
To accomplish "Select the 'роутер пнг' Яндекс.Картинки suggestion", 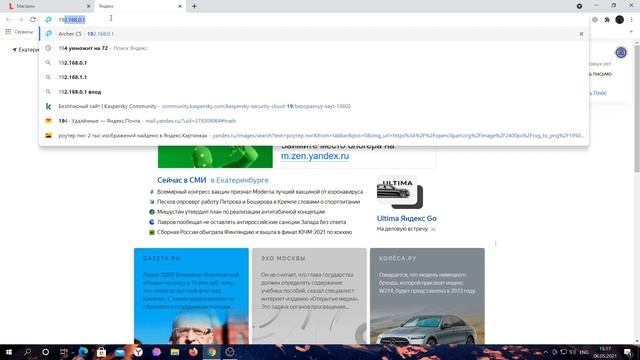I will coord(314,136).
